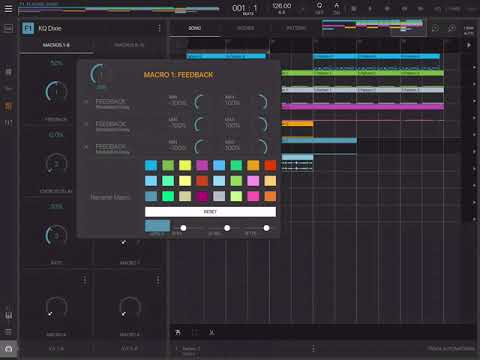Open three-dot menu in bottom track row
The image size is (480, 360).
(x=313, y=348)
